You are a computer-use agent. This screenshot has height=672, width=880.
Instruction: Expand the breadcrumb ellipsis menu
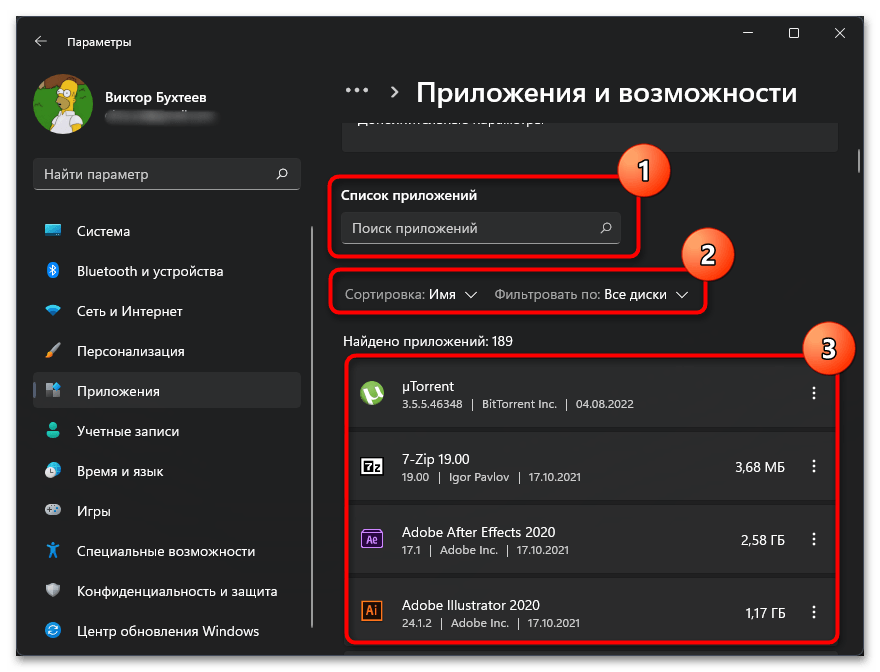(357, 90)
